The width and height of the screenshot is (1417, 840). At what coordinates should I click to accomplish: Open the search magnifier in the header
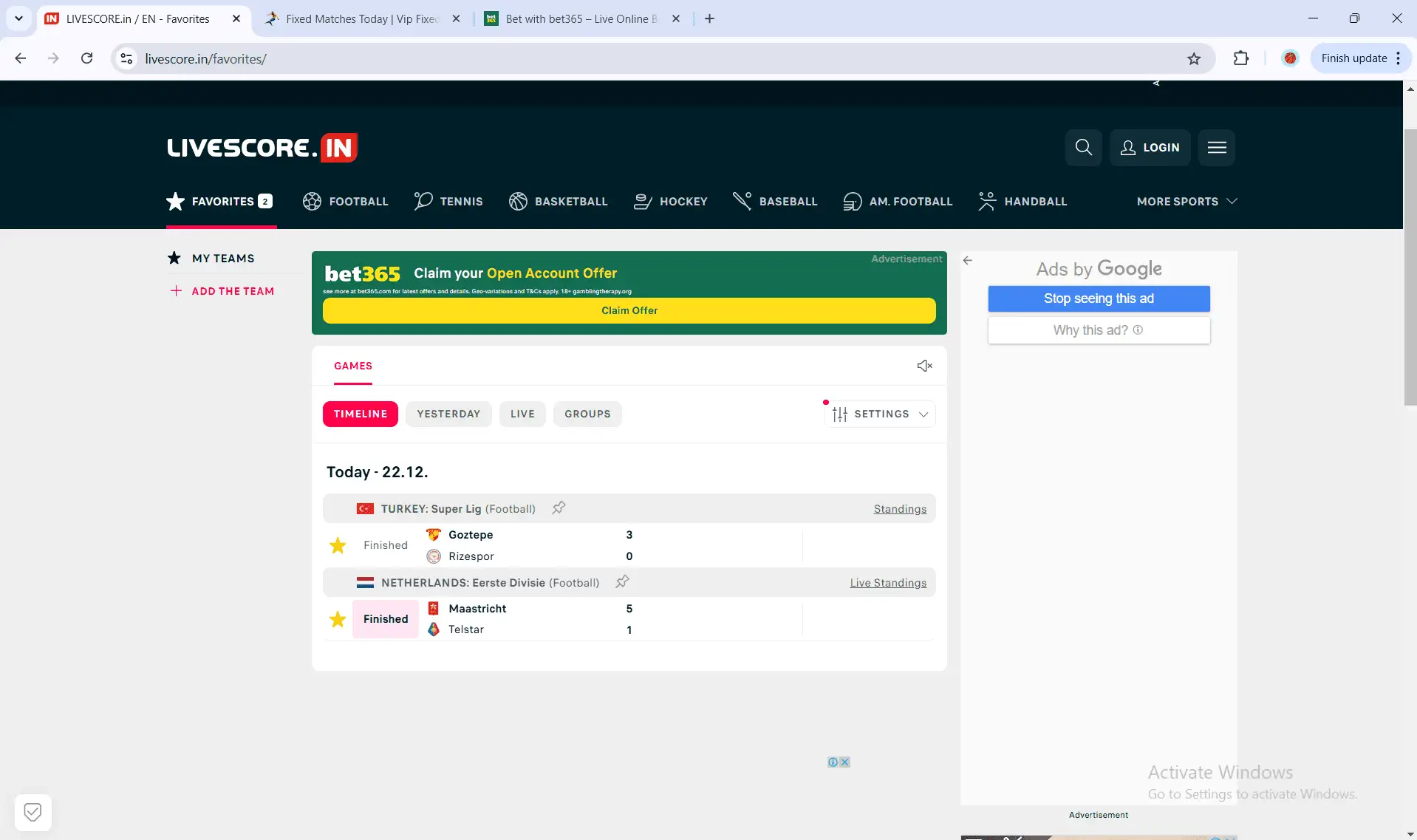(x=1083, y=148)
